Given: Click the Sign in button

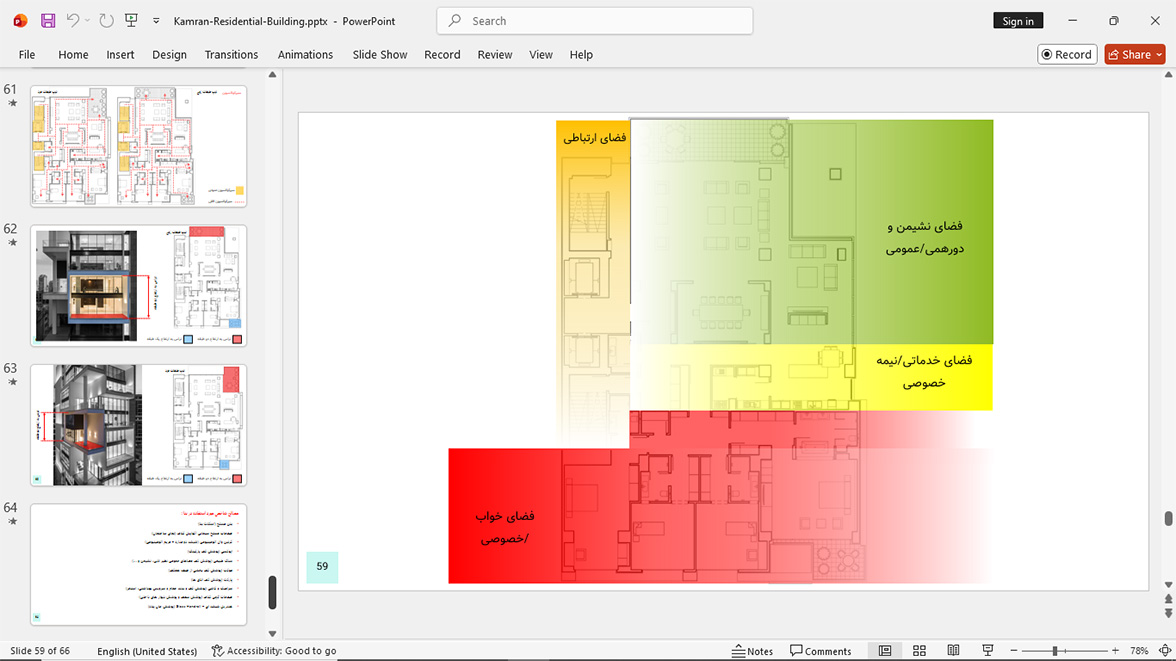Looking at the screenshot, I should [1018, 21].
